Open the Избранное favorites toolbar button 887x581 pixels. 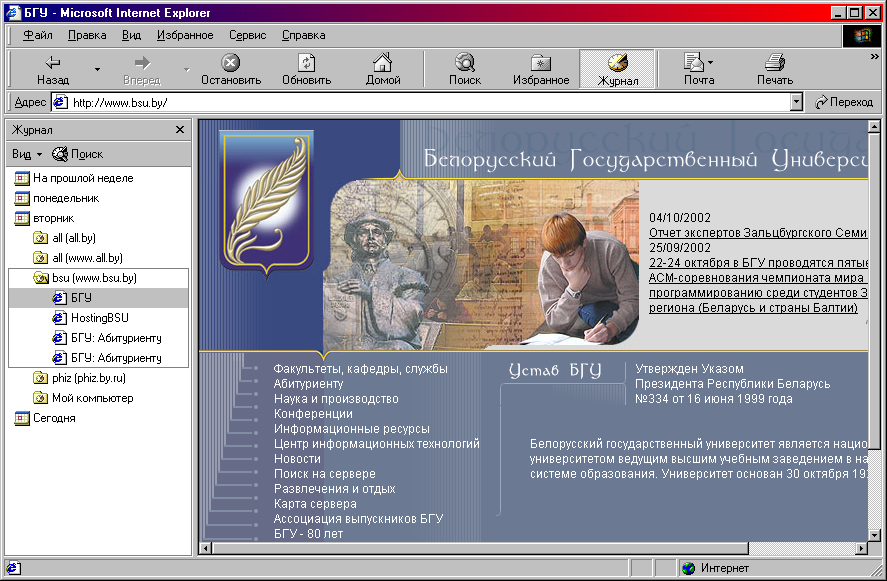pyautogui.click(x=541, y=70)
